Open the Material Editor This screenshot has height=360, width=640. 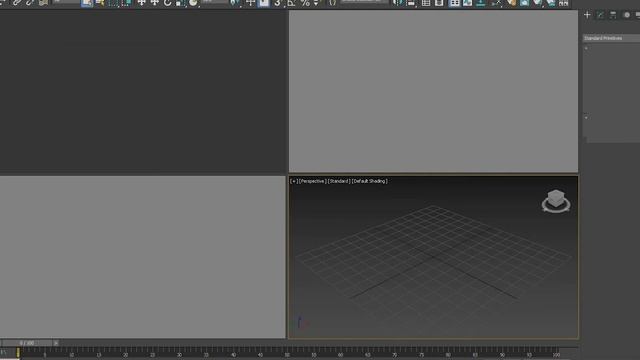[496, 3]
